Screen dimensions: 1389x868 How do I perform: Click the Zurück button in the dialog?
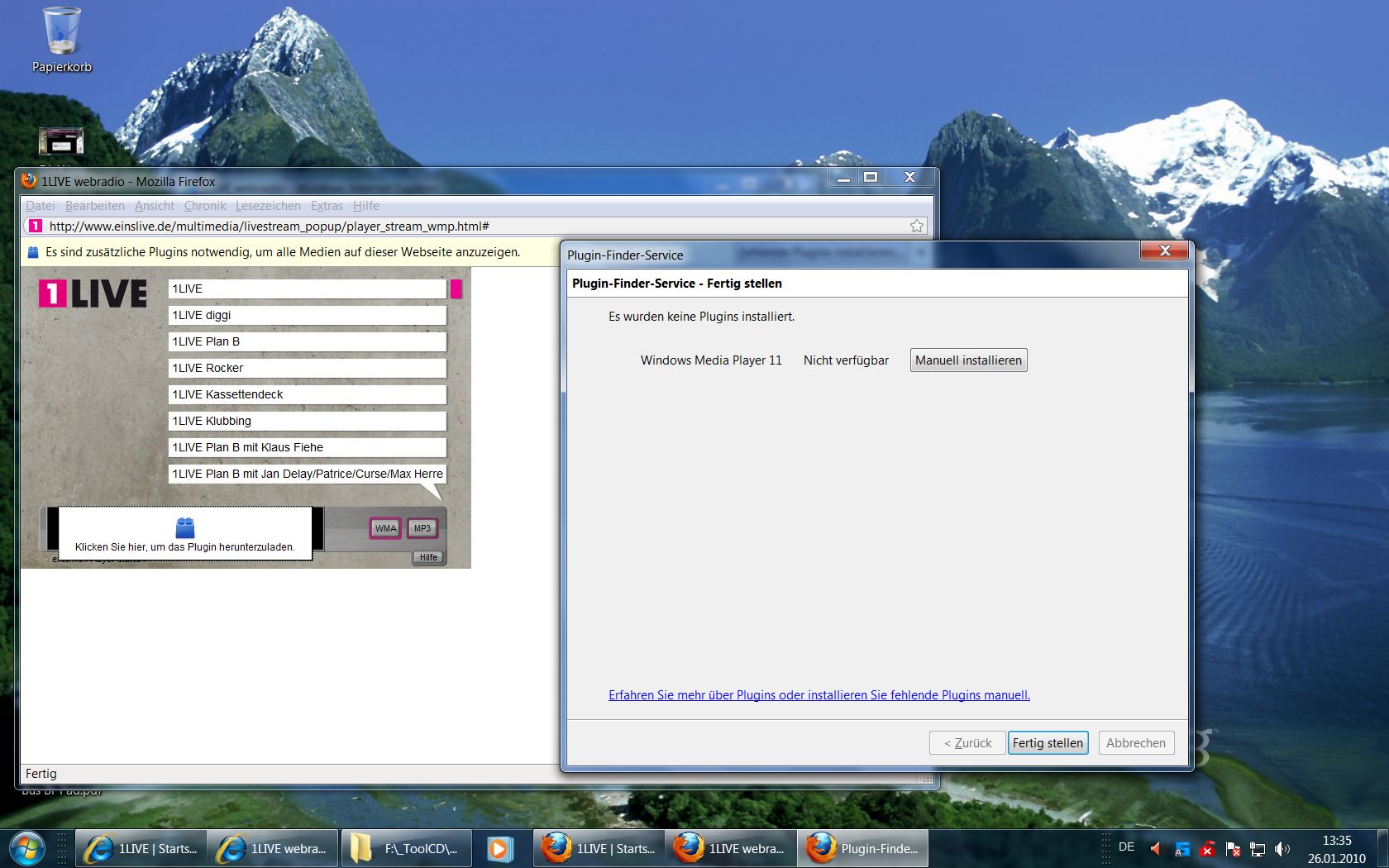point(967,743)
